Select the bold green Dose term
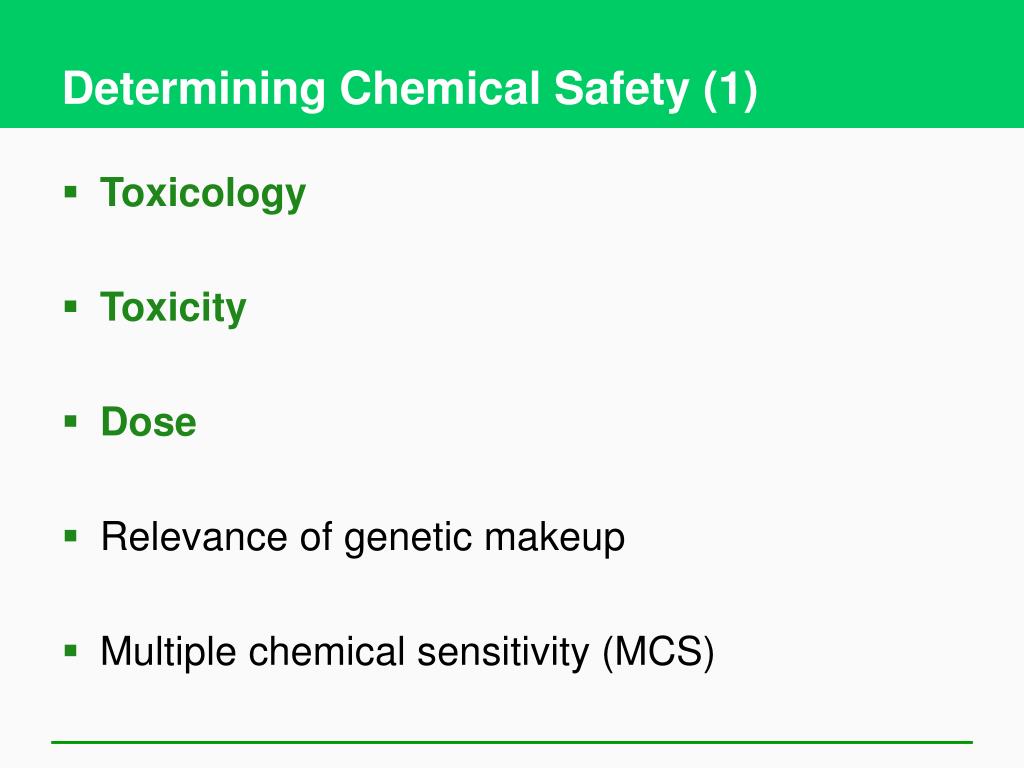The height and width of the screenshot is (768, 1024). pos(148,422)
